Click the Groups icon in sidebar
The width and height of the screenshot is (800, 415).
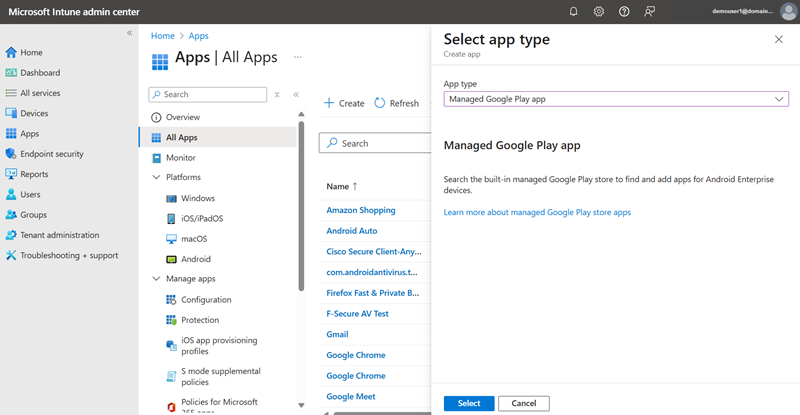(x=11, y=215)
